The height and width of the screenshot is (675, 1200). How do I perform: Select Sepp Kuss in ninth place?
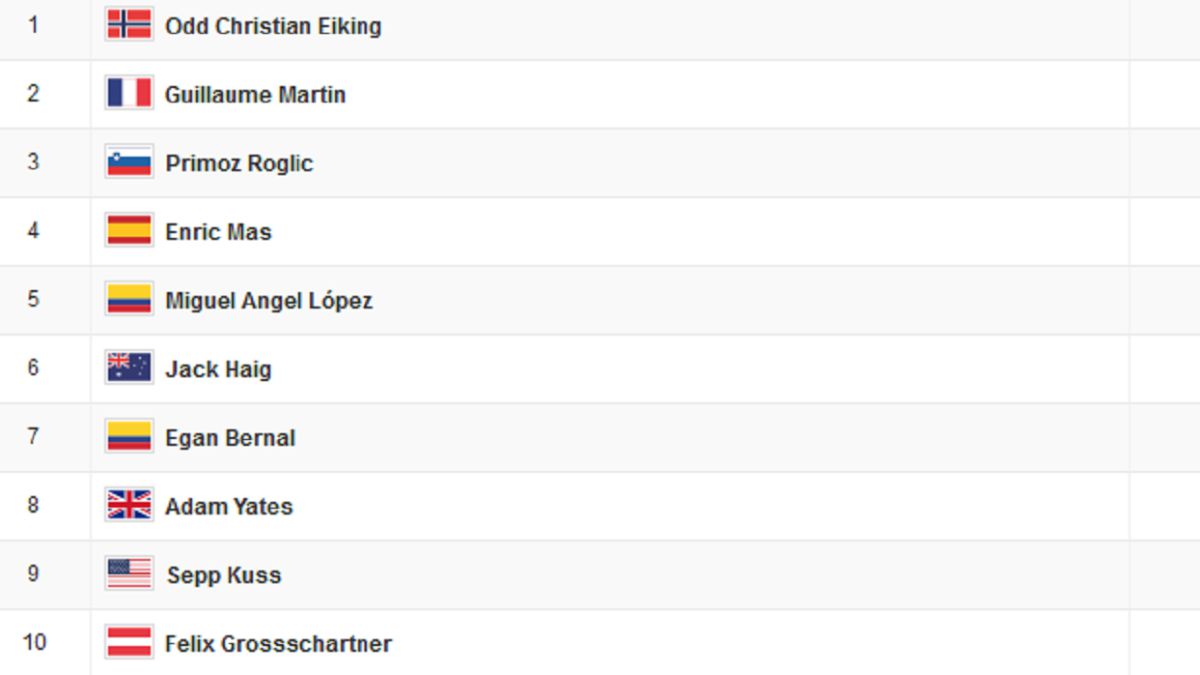click(224, 575)
